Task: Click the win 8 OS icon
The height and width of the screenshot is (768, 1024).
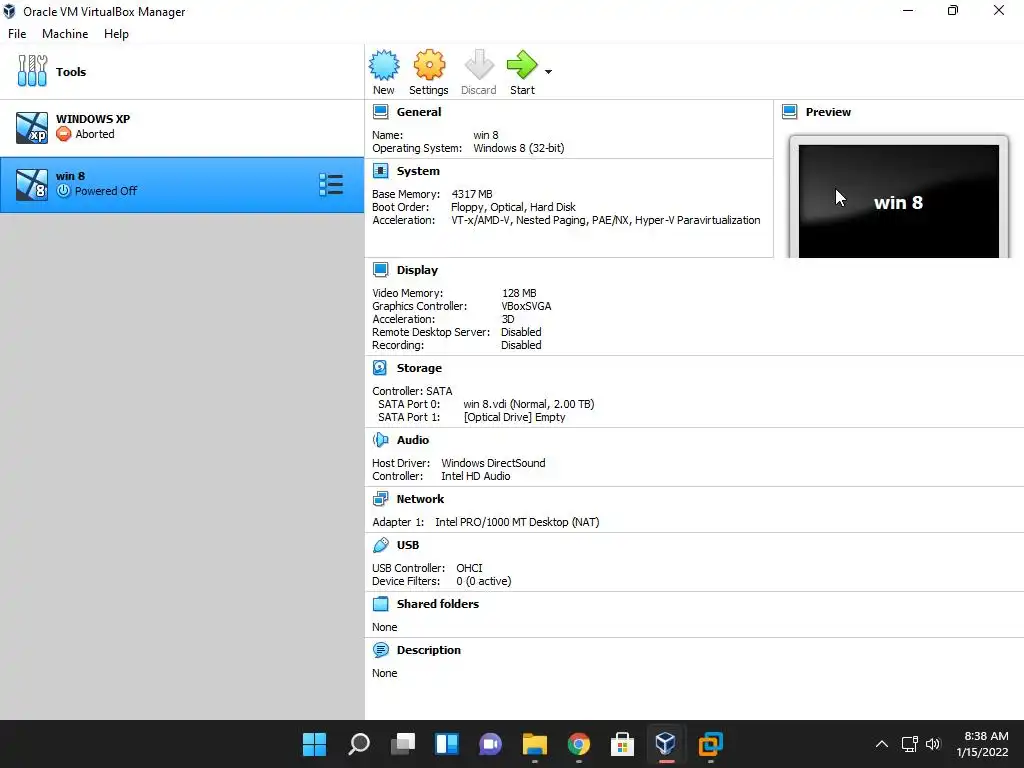Action: click(x=32, y=184)
